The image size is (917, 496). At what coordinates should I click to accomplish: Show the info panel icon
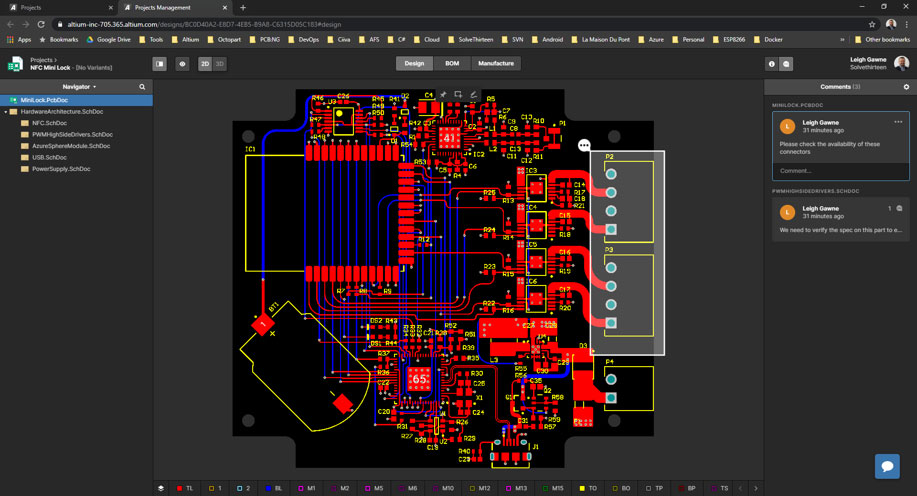click(771, 64)
